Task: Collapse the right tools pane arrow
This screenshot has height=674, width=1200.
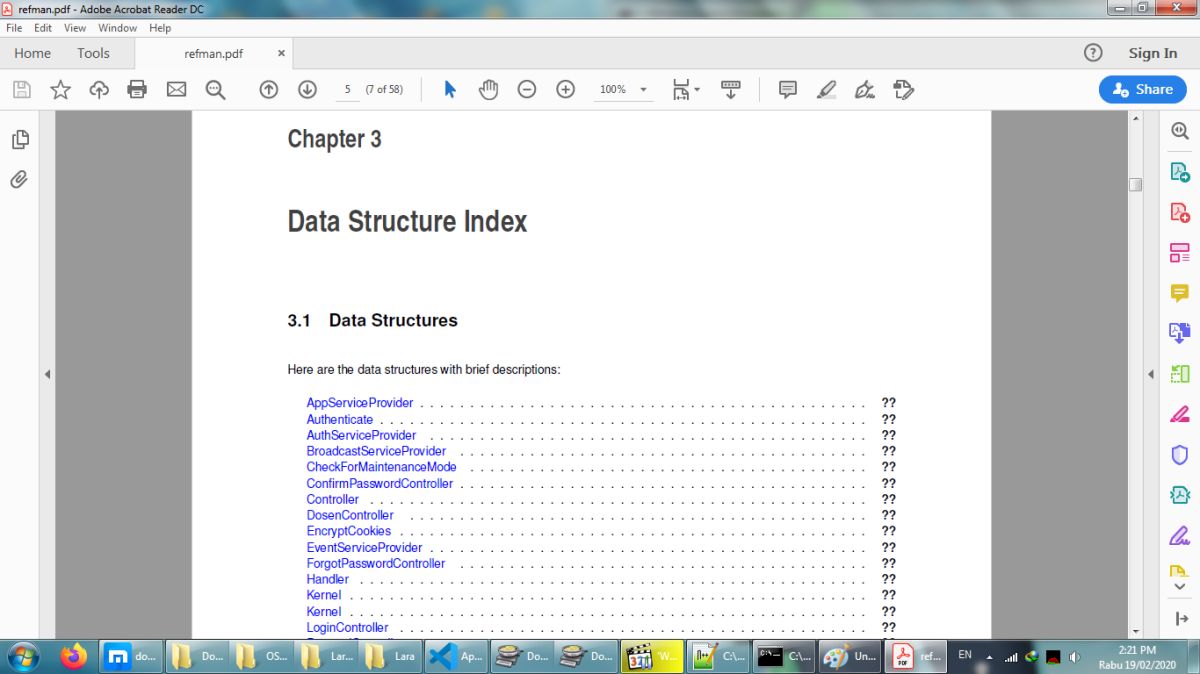Action: 1181,619
